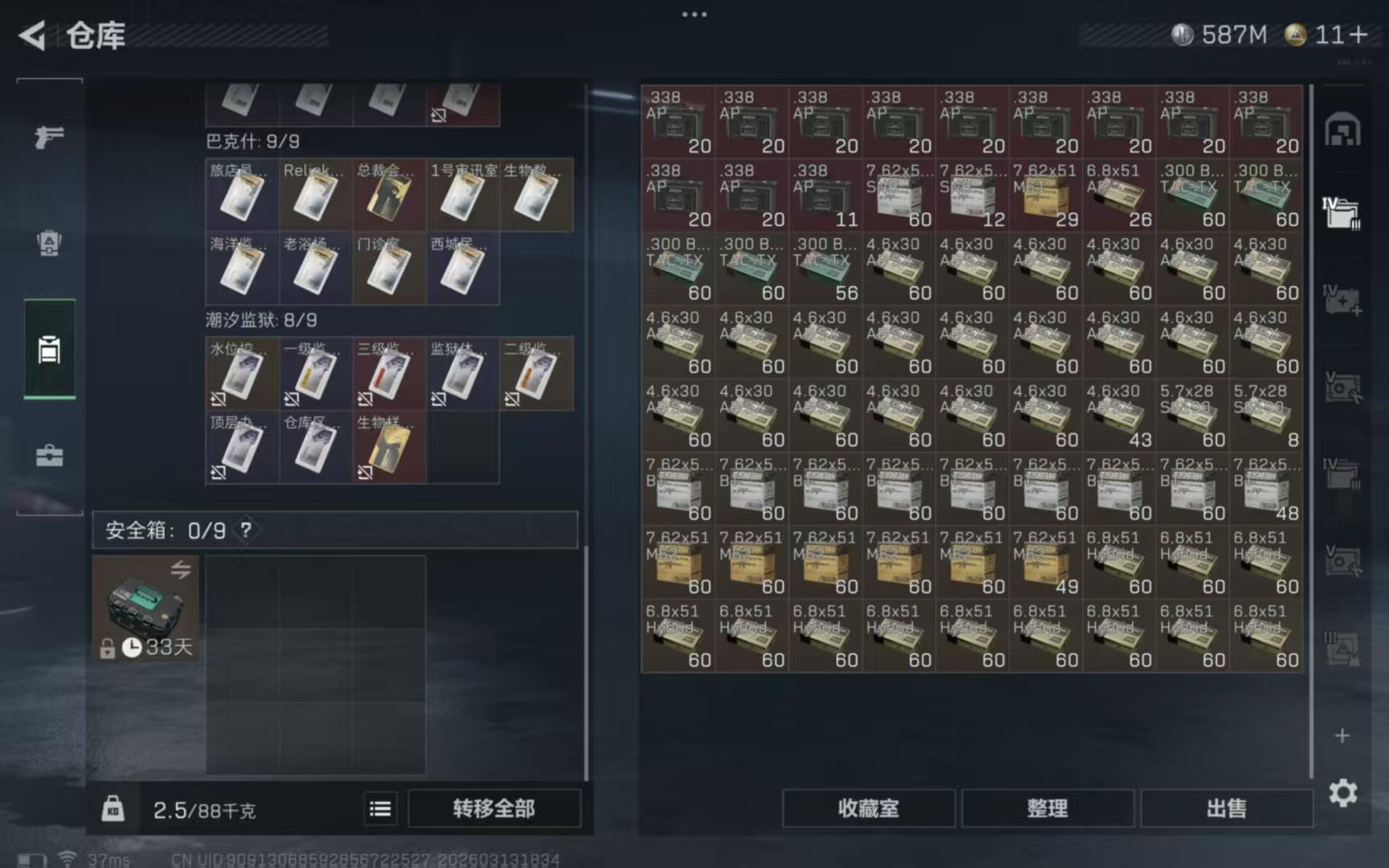Click the back arrow next to 仓库
Viewport: 1389px width, 868px height.
(32, 35)
